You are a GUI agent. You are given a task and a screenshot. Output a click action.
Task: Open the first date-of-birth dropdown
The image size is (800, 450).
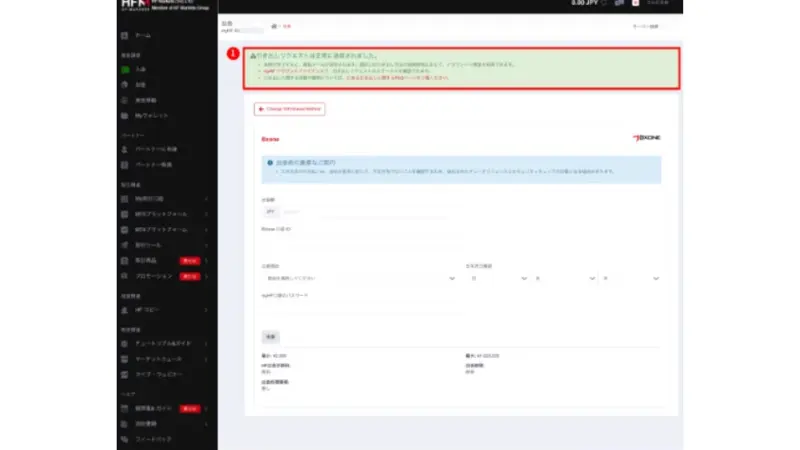(494, 279)
